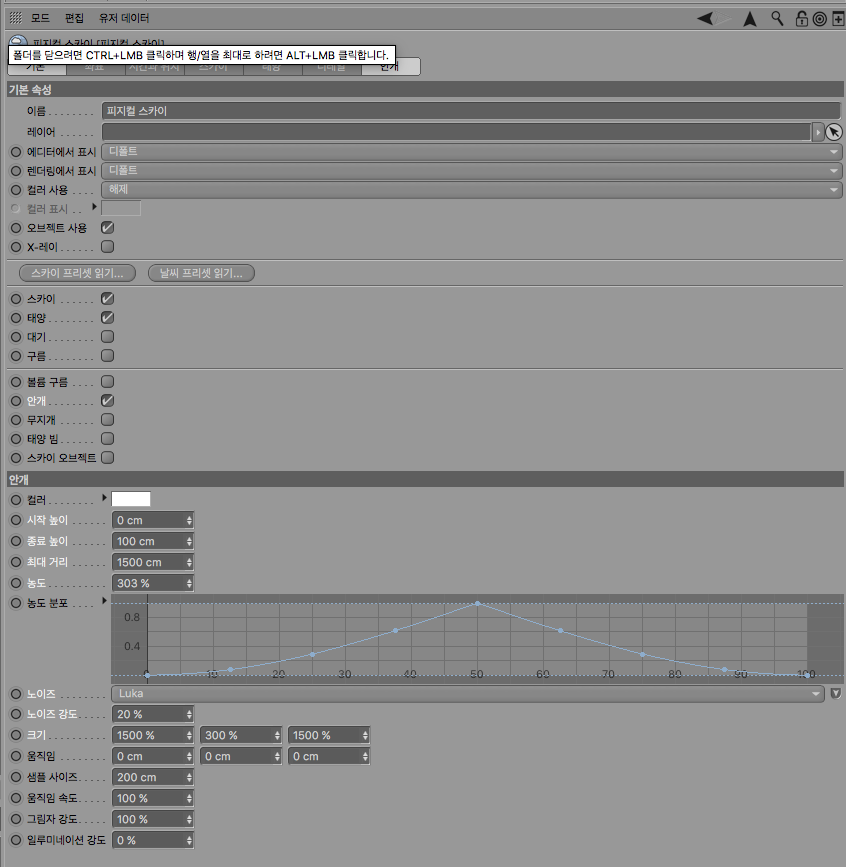Tick the 스카이 오브젝트 checkbox

click(107, 458)
